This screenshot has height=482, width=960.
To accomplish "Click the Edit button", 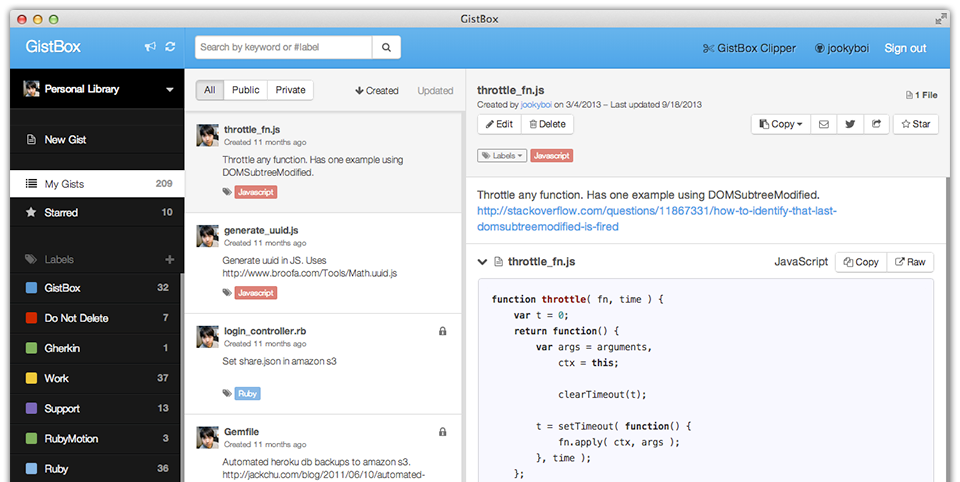I will 499,124.
